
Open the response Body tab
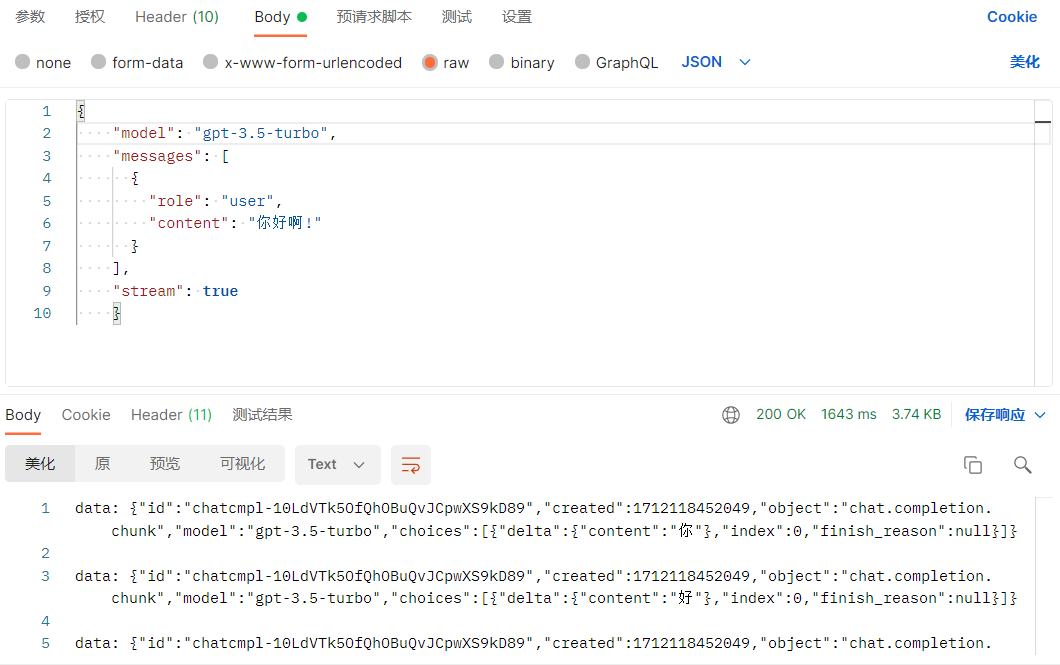(x=23, y=415)
